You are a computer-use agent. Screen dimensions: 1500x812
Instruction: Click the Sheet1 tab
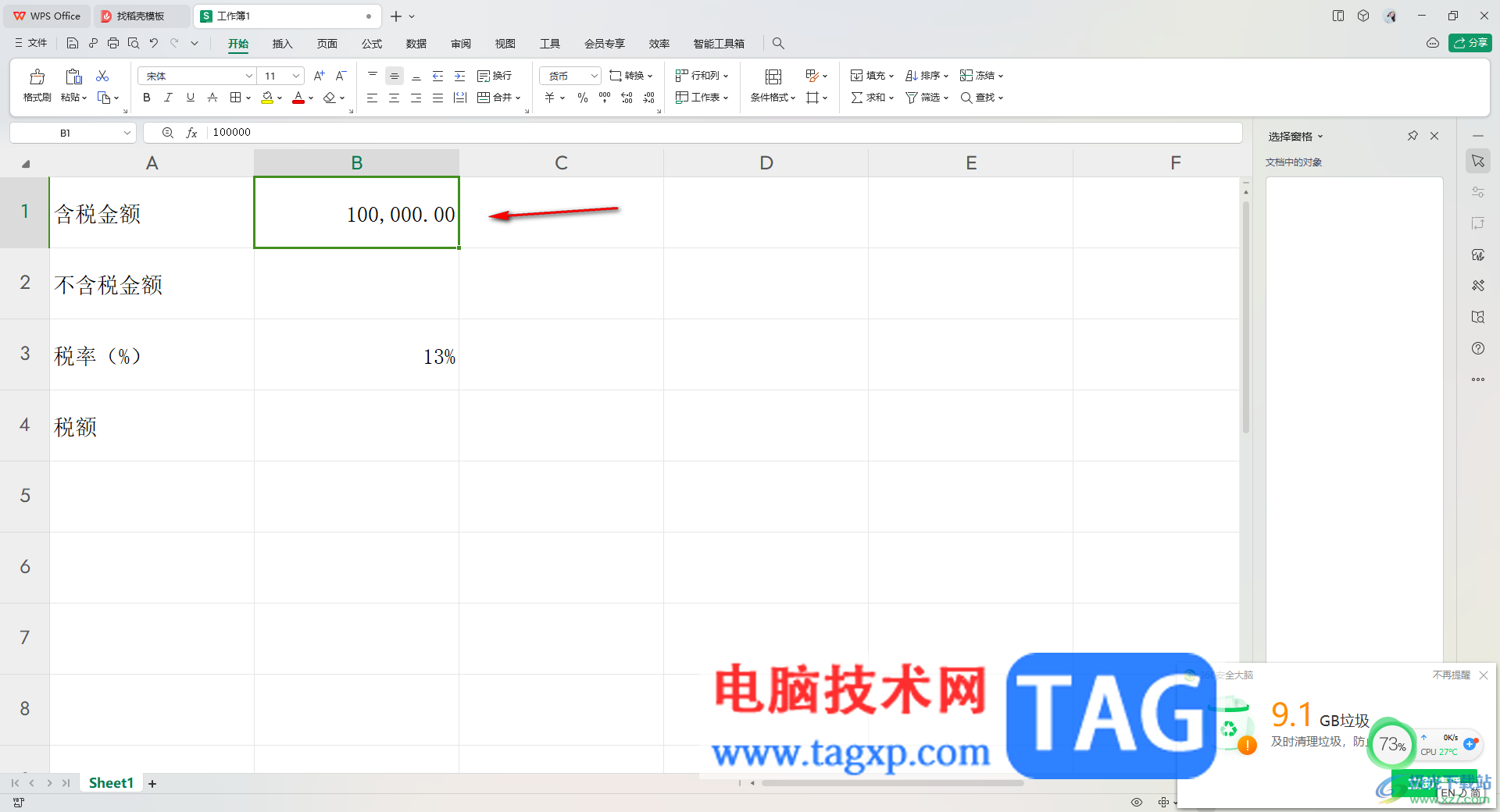point(111,783)
